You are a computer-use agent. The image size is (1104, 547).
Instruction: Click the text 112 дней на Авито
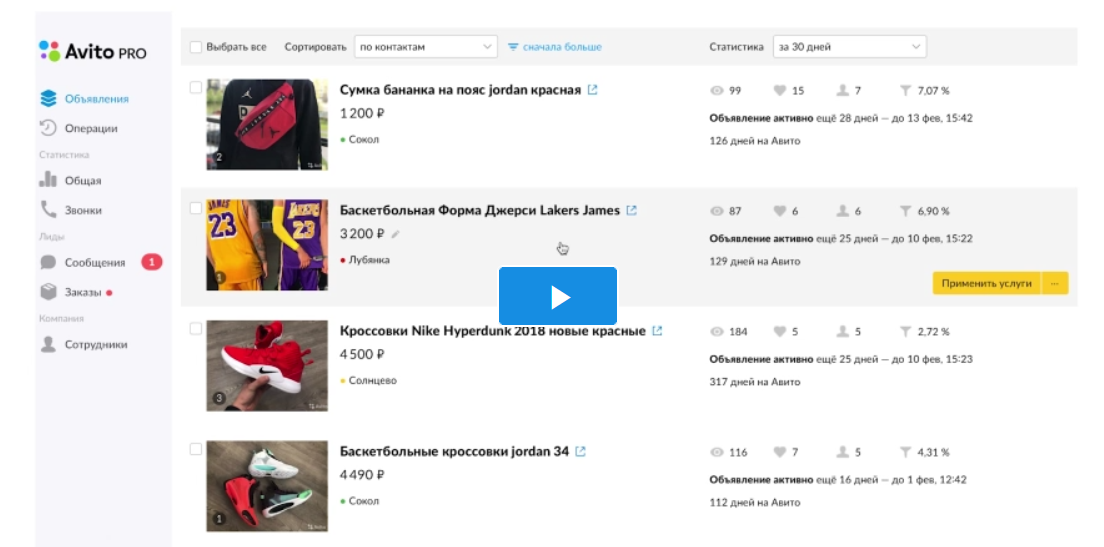755,503
